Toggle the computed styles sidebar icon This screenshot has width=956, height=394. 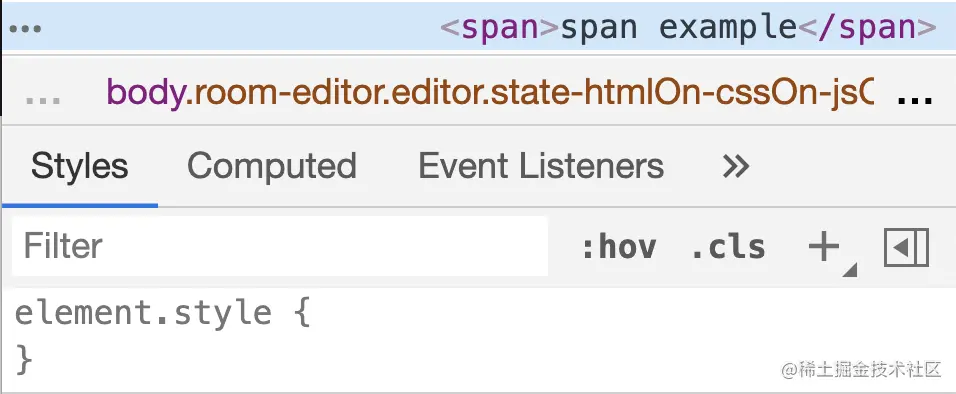pyautogui.click(x=907, y=248)
